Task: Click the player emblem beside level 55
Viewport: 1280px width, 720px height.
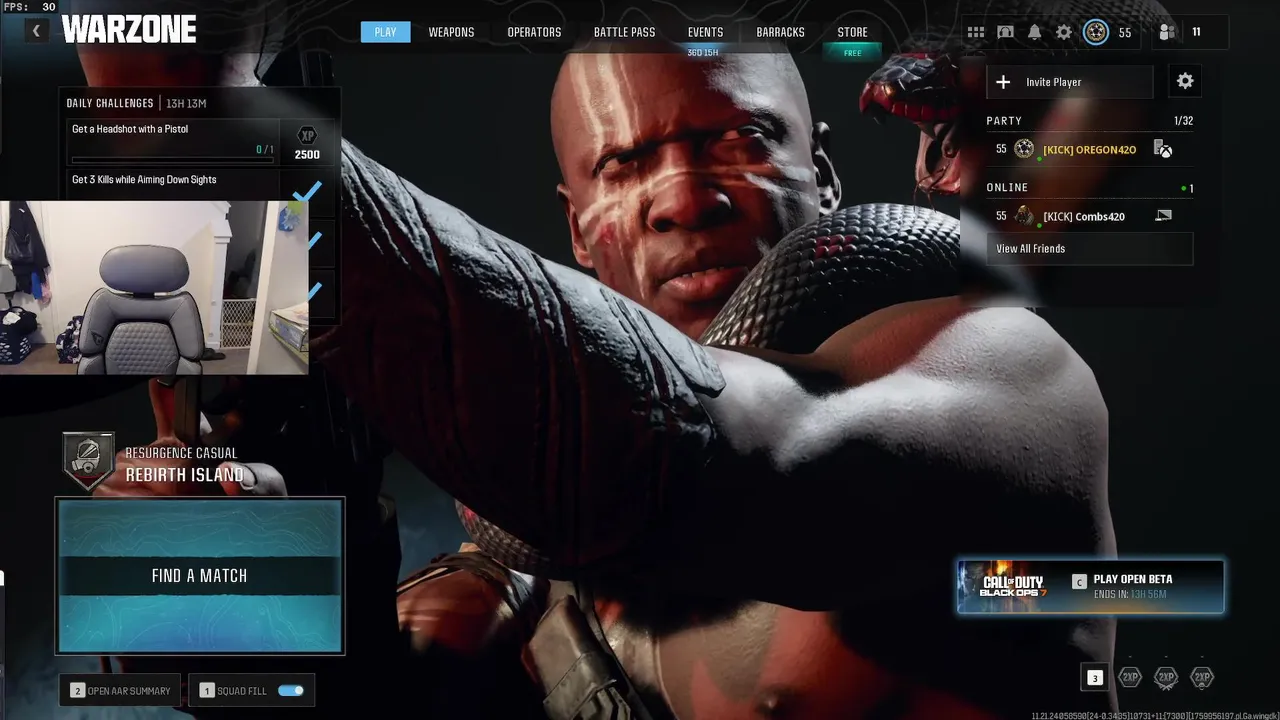Action: pyautogui.click(x=1096, y=32)
